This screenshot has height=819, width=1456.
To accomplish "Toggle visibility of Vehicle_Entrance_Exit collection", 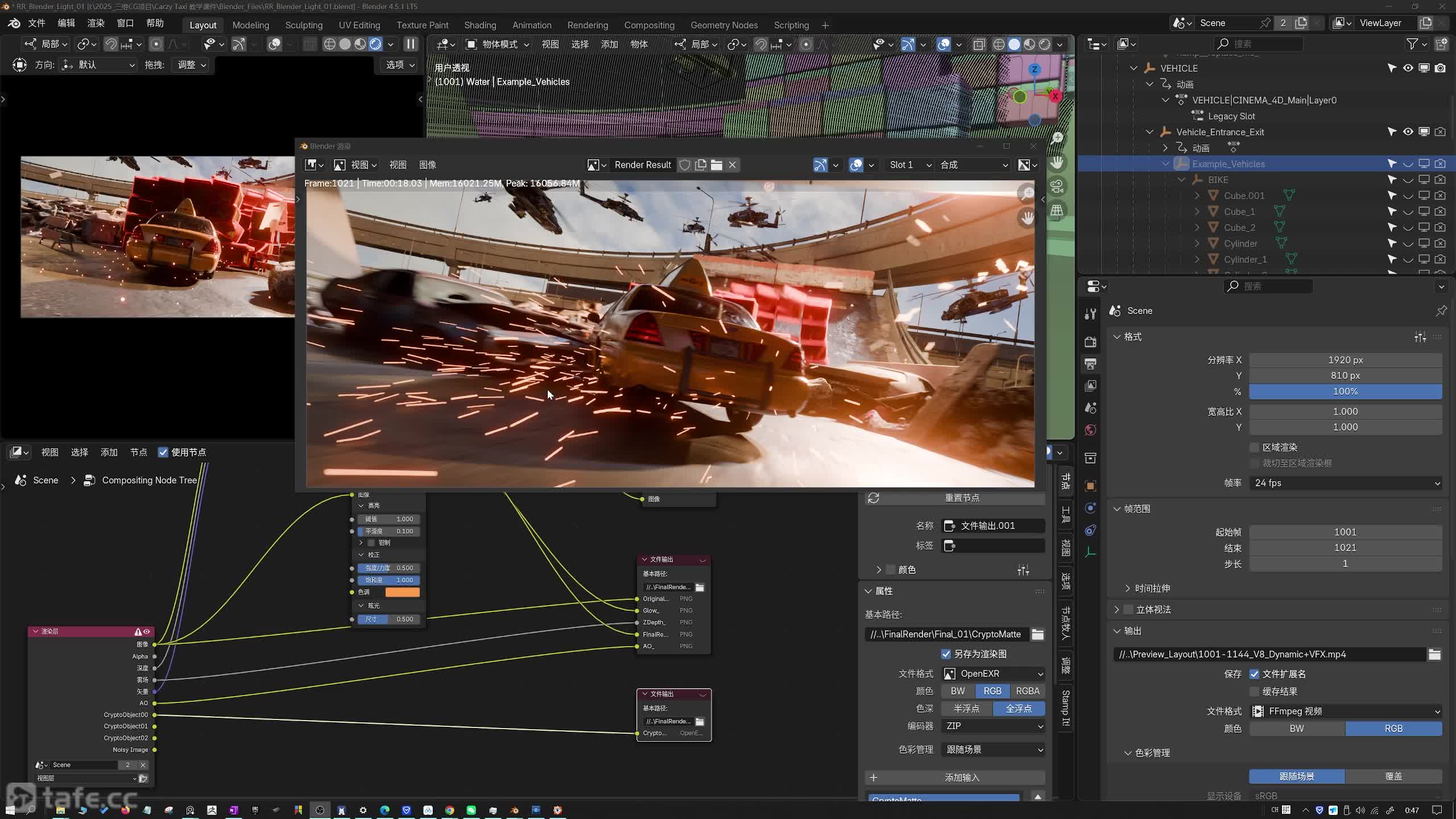I will click(1408, 132).
